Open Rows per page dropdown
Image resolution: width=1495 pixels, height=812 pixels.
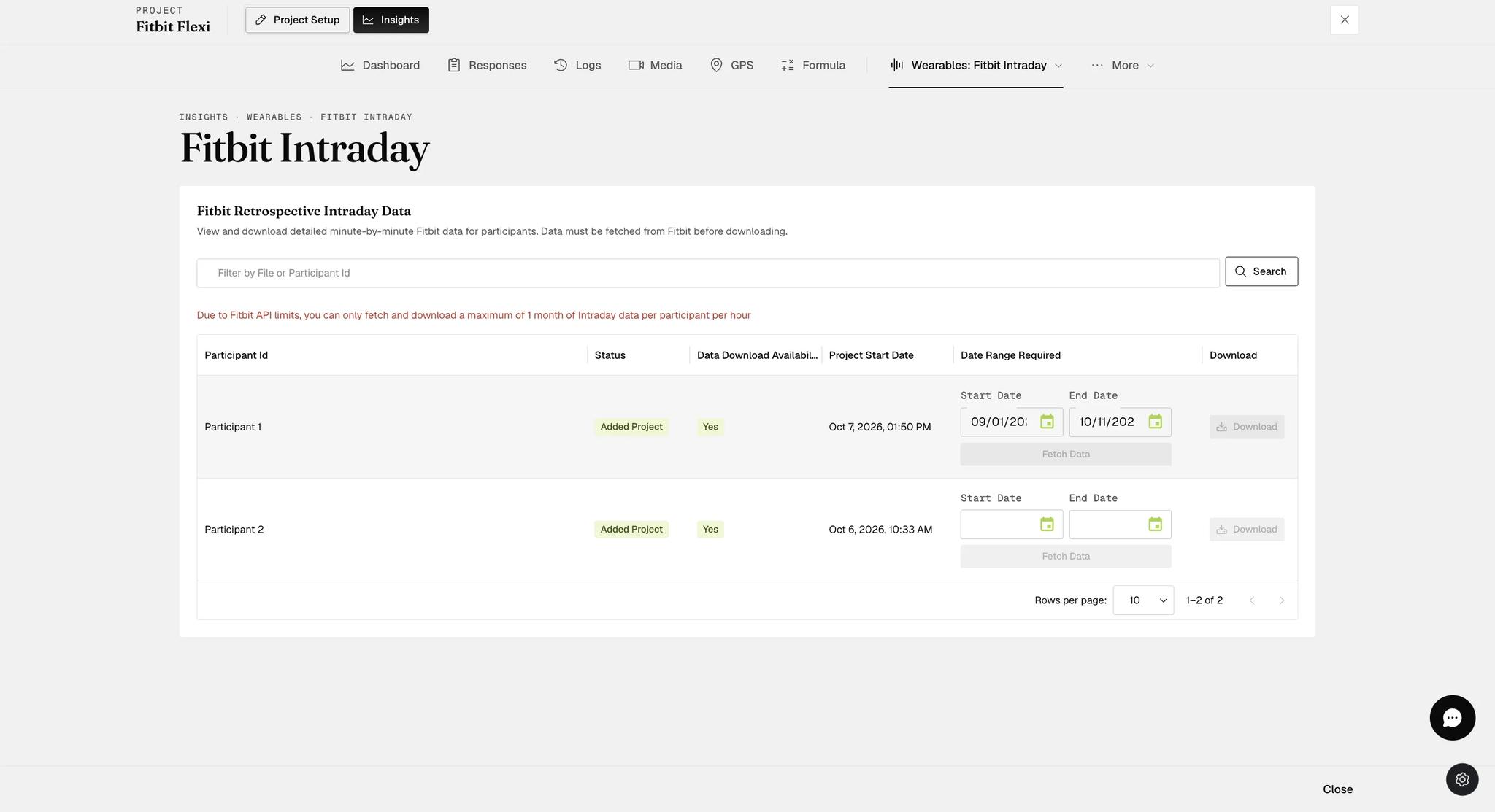coord(1143,600)
